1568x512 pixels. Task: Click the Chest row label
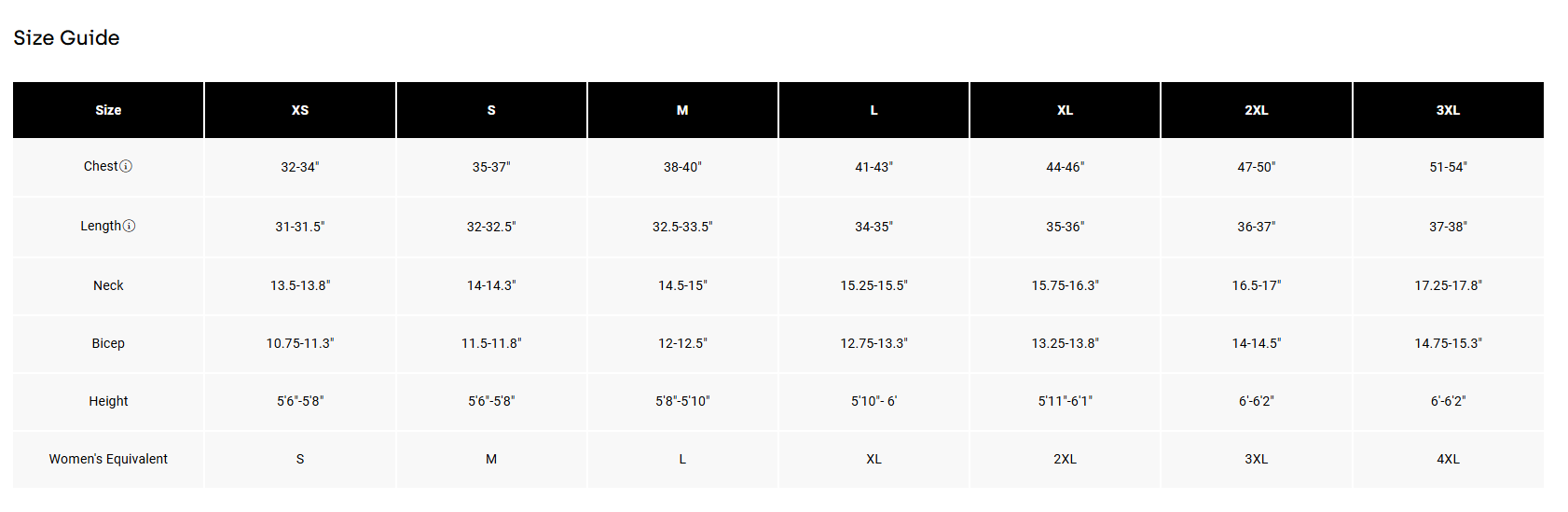pos(101,167)
